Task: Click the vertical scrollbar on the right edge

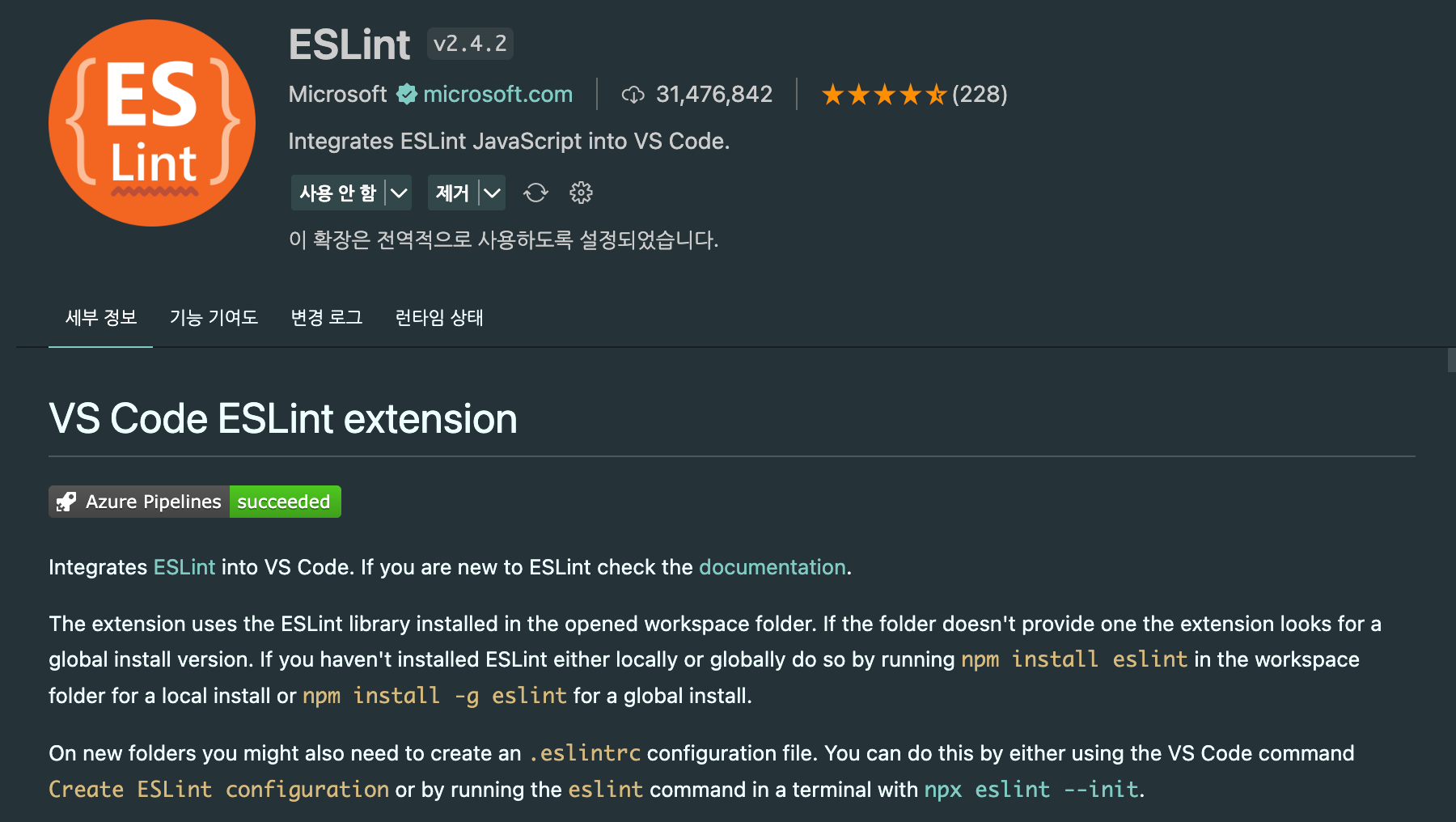Action: click(x=1451, y=360)
